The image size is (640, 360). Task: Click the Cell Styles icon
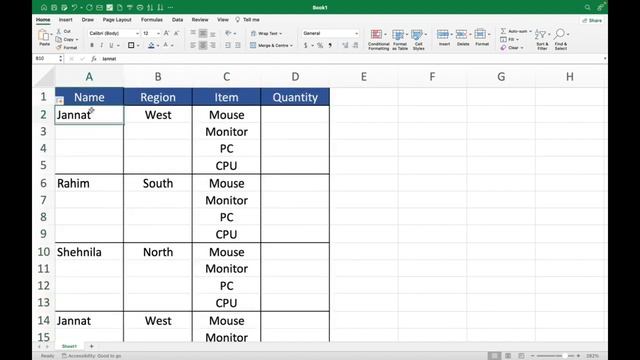pos(417,35)
